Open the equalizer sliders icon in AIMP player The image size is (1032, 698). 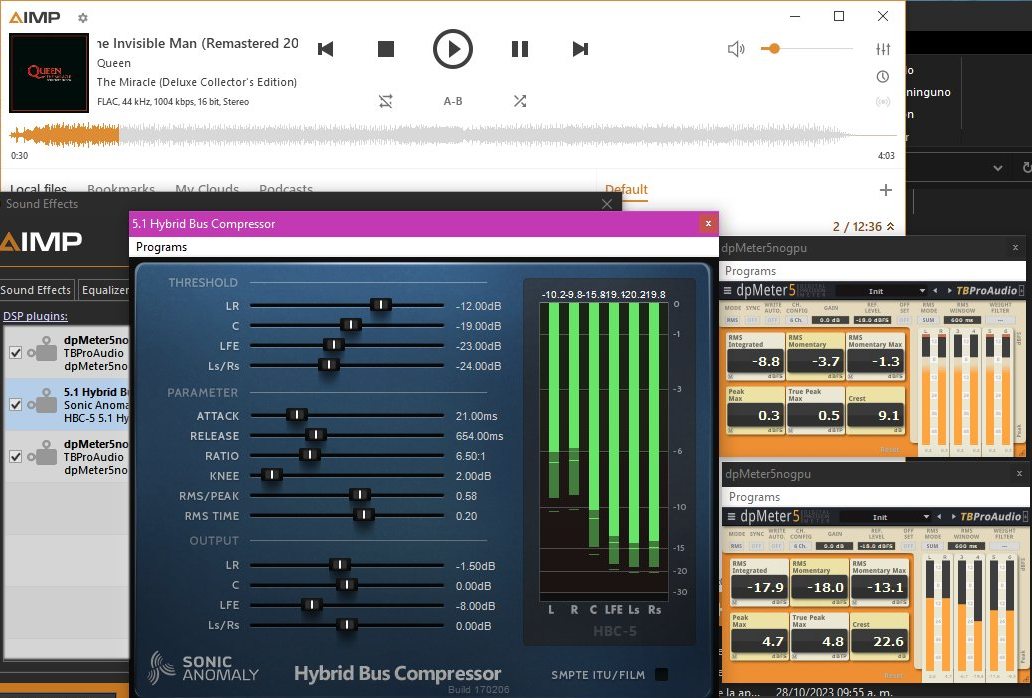coord(883,49)
